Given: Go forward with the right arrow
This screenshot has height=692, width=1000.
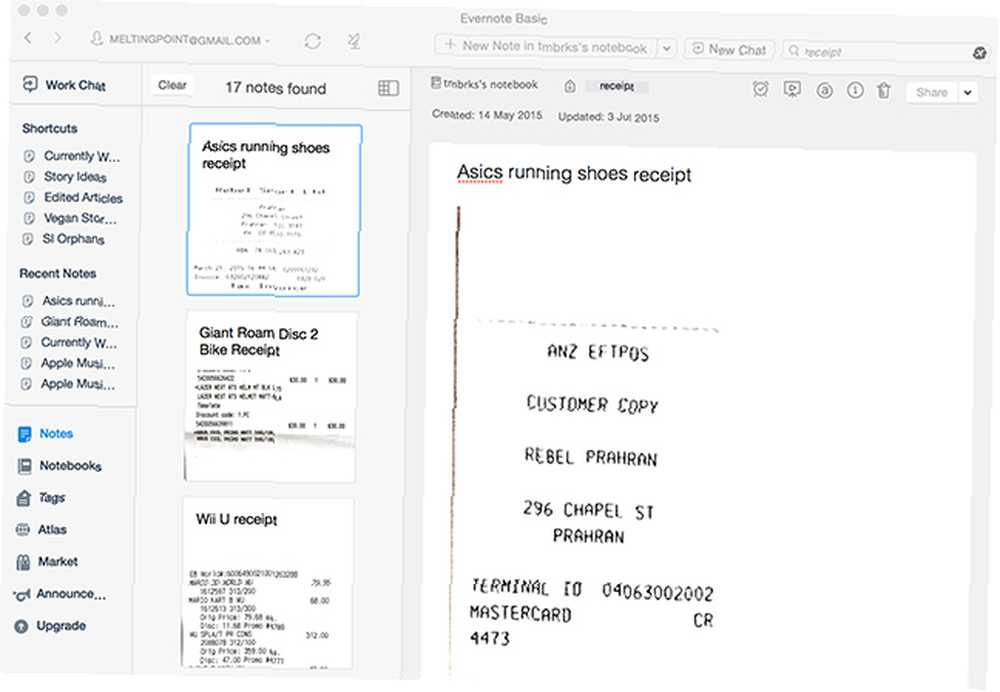Looking at the screenshot, I should [57, 38].
